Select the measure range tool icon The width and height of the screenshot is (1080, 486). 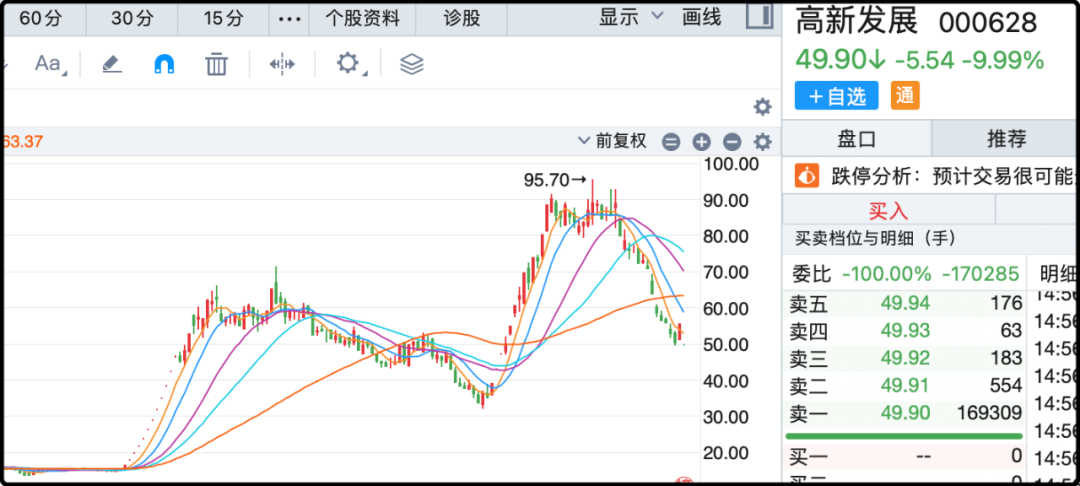(x=282, y=64)
